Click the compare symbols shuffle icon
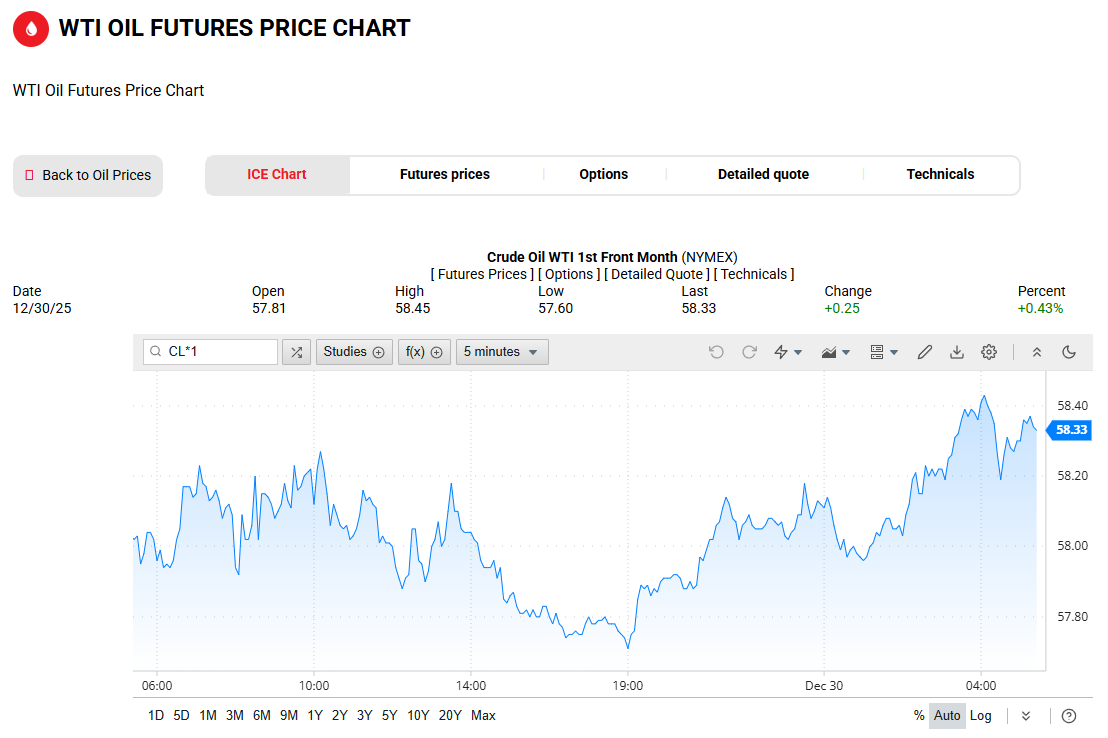Viewport: 1108px width, 738px height. pos(296,352)
